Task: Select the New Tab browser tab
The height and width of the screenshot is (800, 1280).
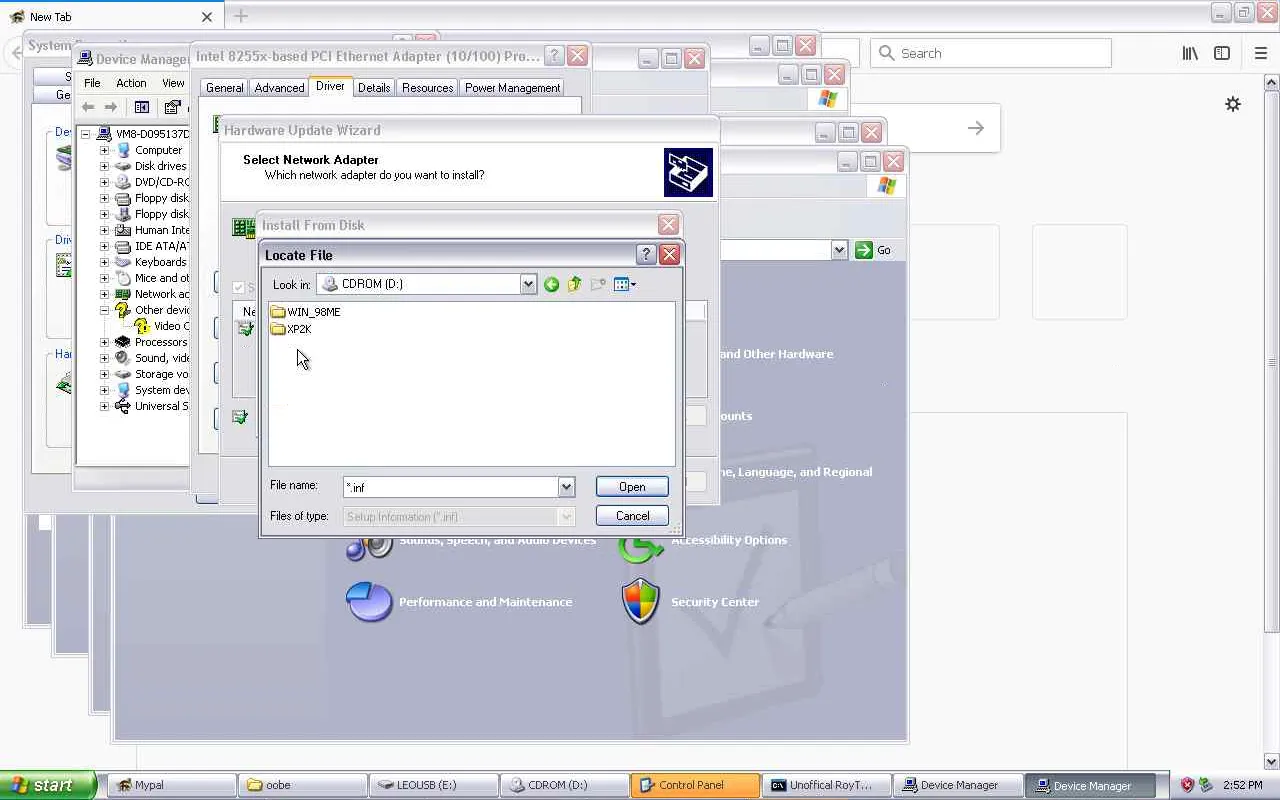Action: tap(110, 17)
